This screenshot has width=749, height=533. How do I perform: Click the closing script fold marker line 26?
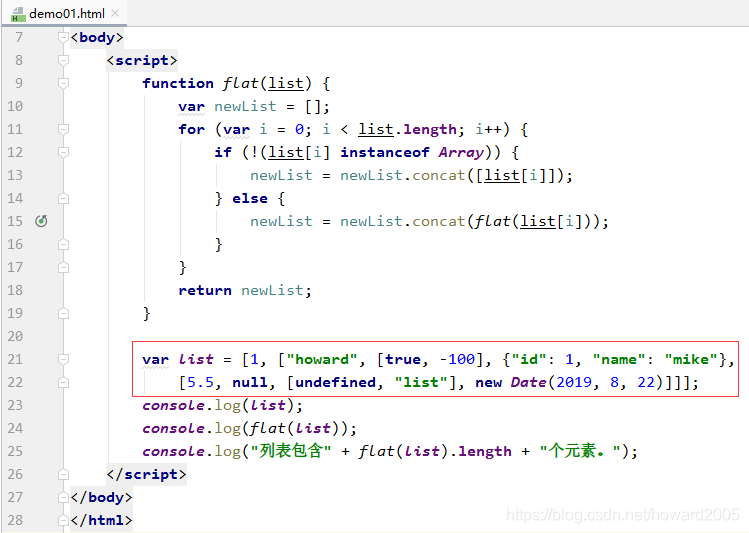click(x=63, y=474)
